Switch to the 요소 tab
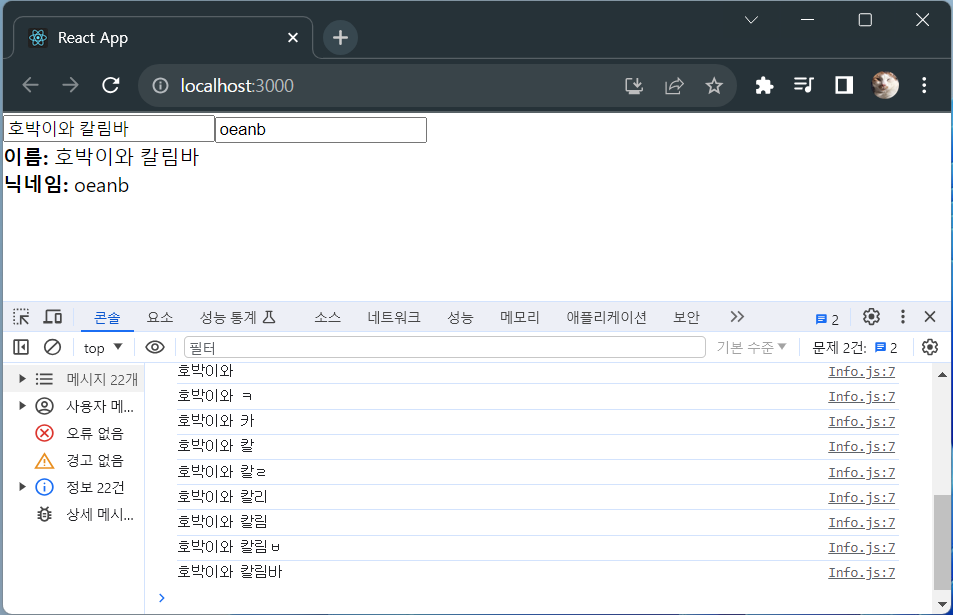953x615 pixels. point(160,317)
